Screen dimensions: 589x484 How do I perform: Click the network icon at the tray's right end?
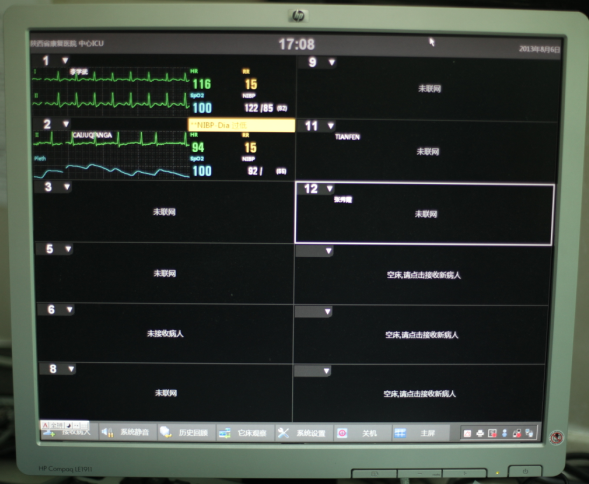(x=529, y=433)
